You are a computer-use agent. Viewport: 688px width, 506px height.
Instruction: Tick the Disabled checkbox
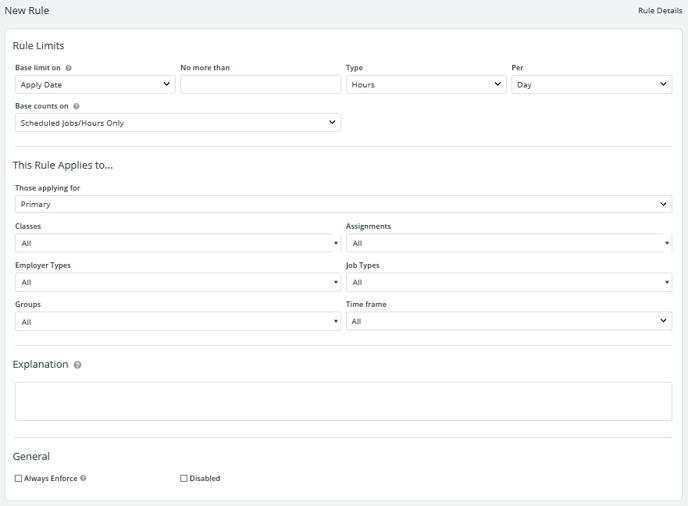(x=184, y=478)
